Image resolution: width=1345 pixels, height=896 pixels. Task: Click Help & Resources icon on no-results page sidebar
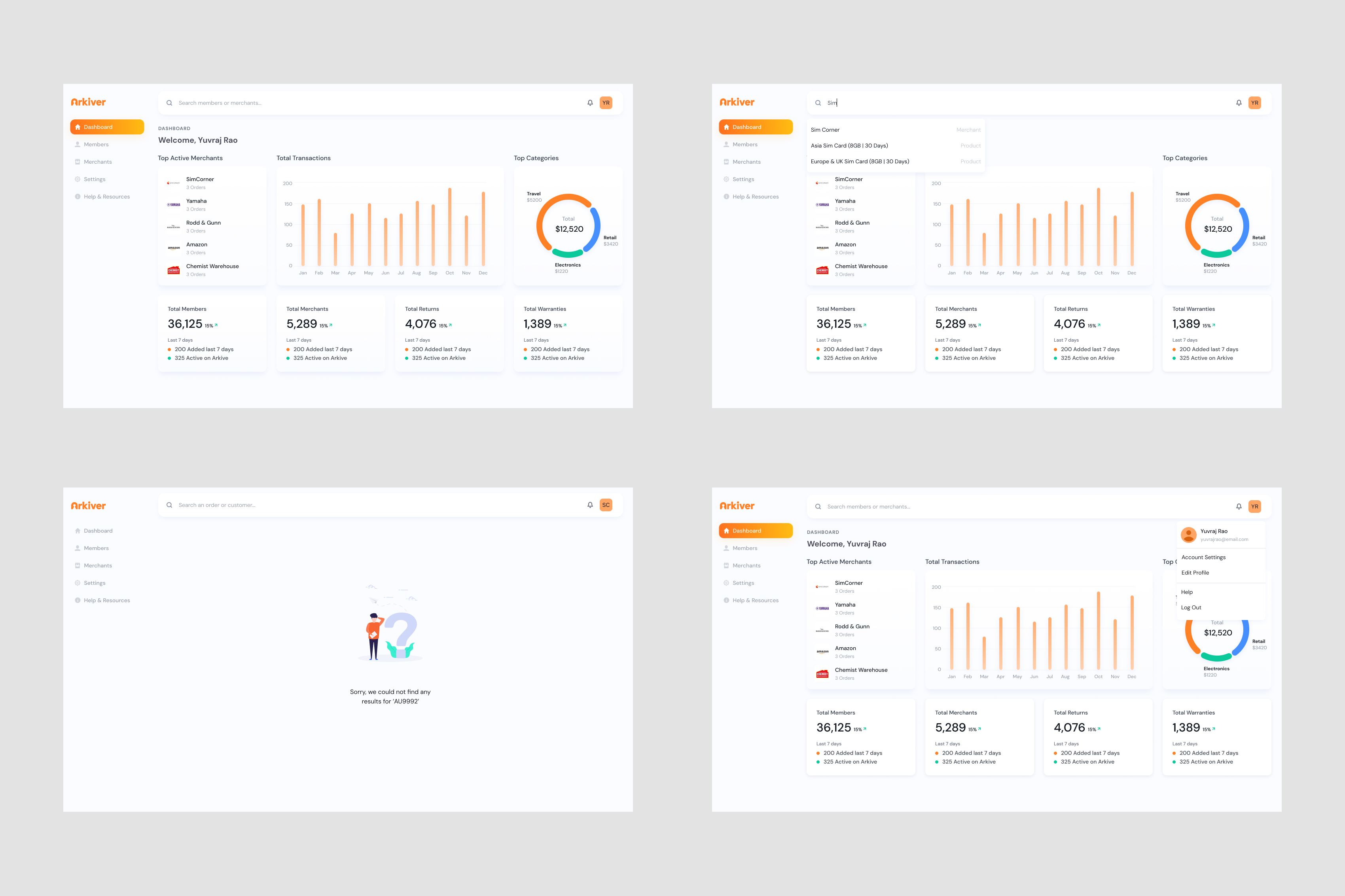pos(78,601)
